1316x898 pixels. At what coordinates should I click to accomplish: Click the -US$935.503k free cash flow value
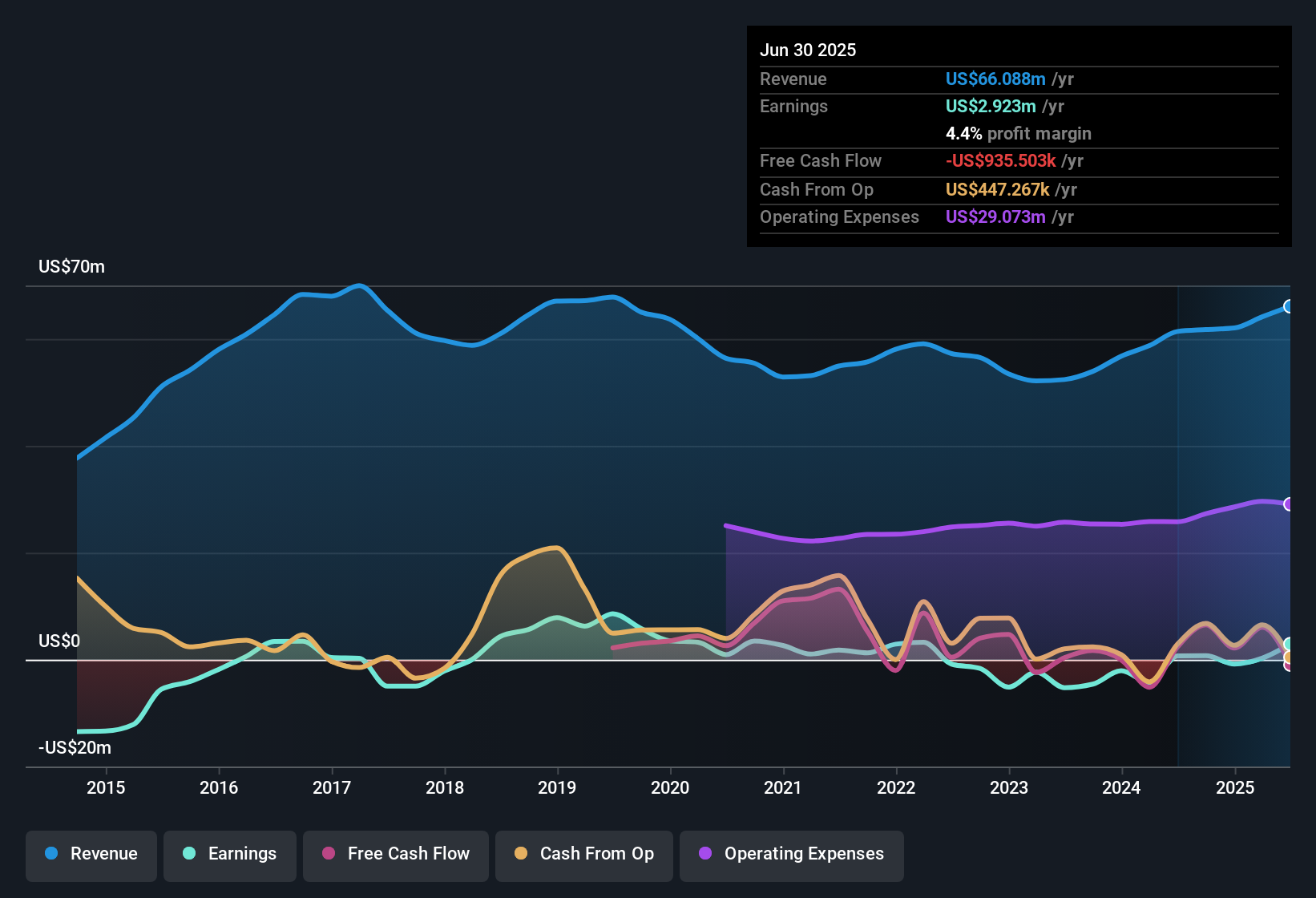tap(1001, 160)
